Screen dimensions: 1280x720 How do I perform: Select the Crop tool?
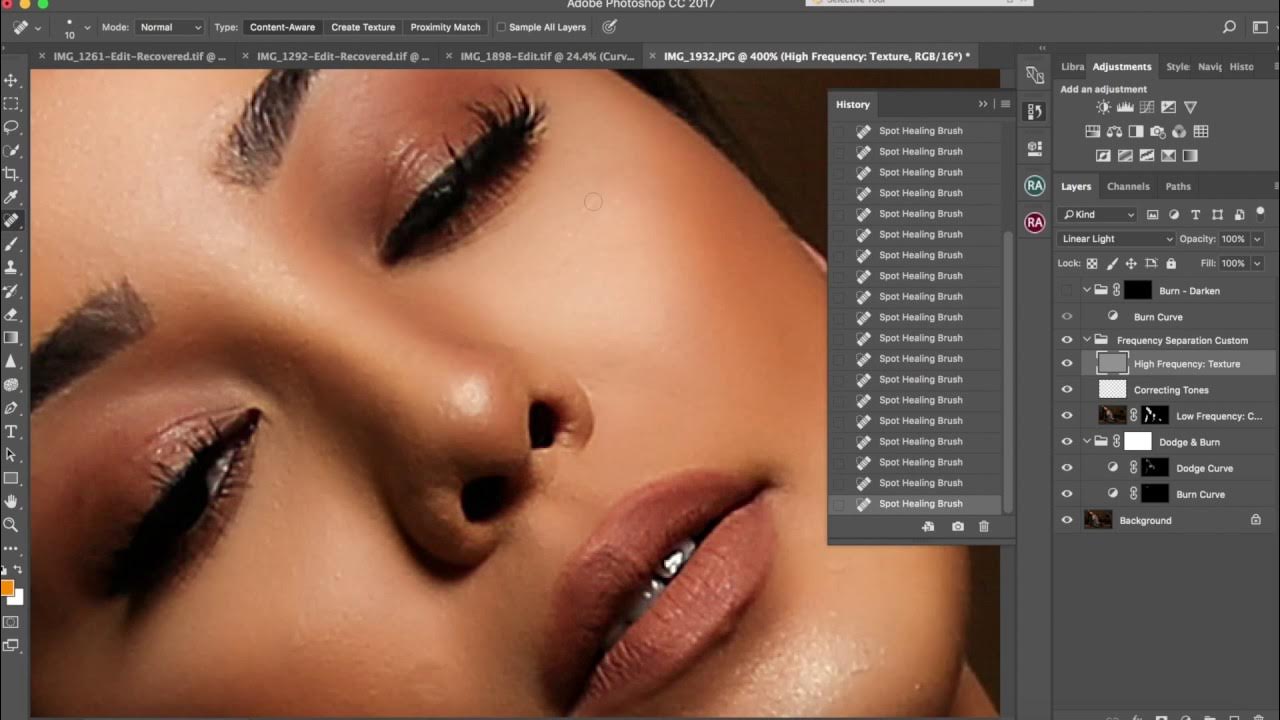tap(12, 174)
